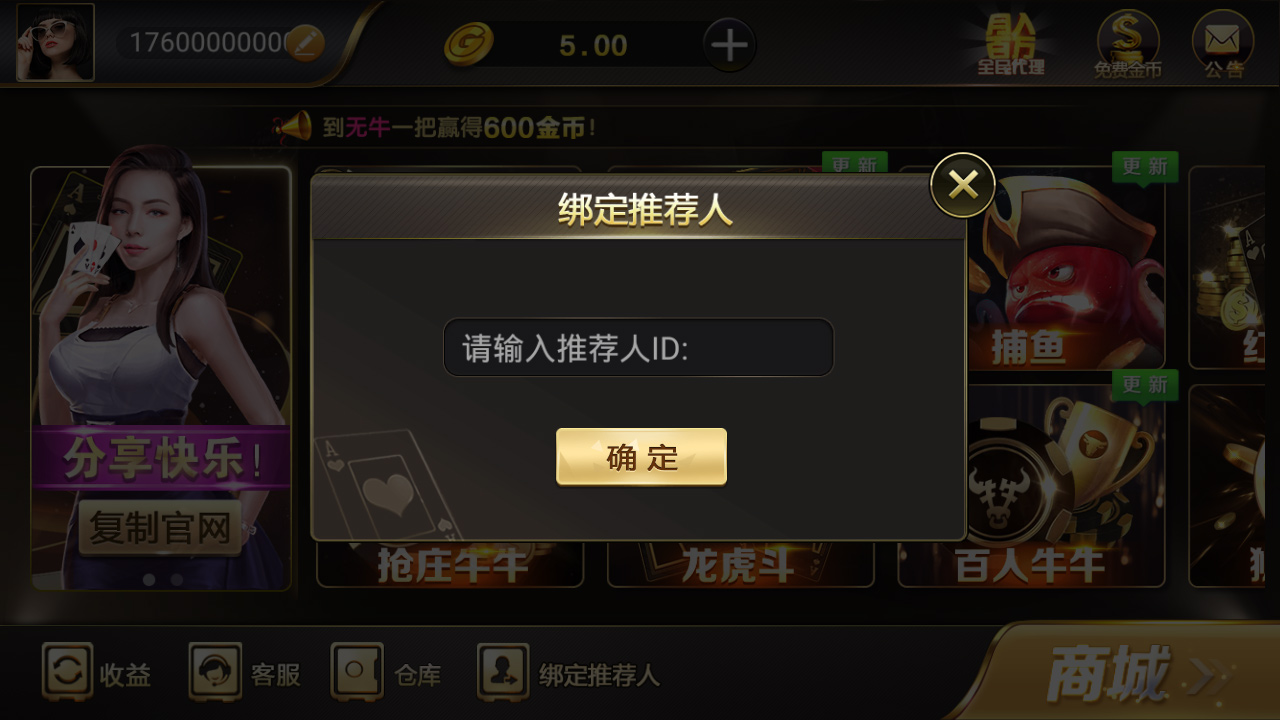The width and height of the screenshot is (1280, 720).
Task: Click the pencil edit icon beside the user ID
Action: click(x=307, y=43)
